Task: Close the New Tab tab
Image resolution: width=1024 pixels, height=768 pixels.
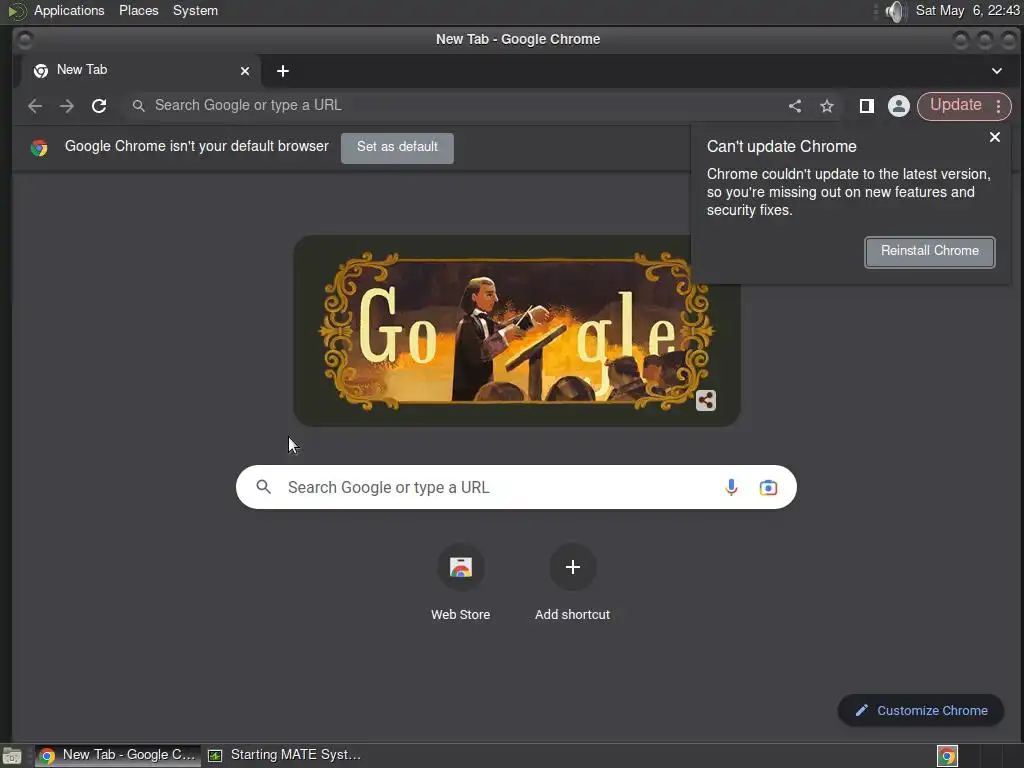Action: [x=245, y=71]
